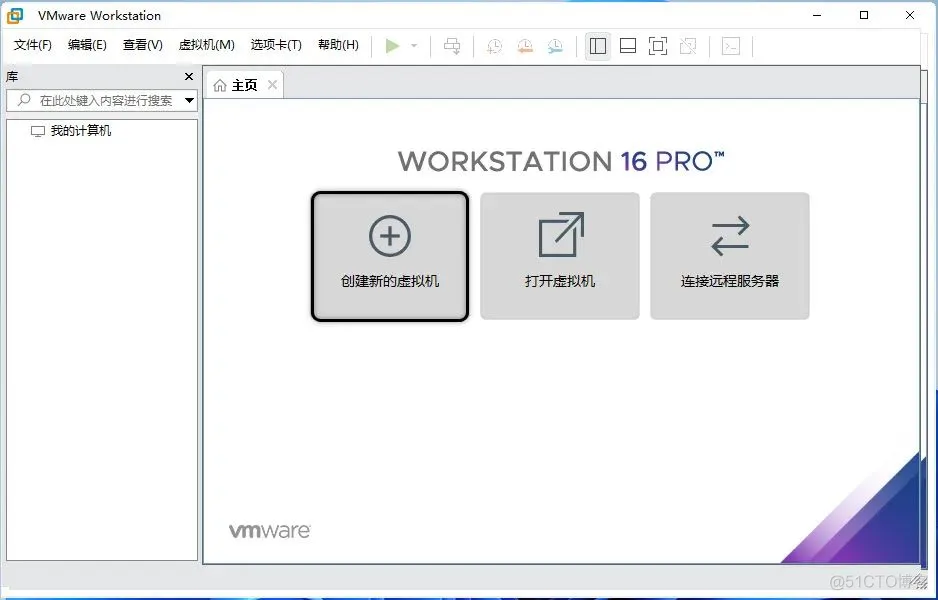Toggle the show library sidebar icon
This screenshot has height=600, width=938.
coord(598,46)
